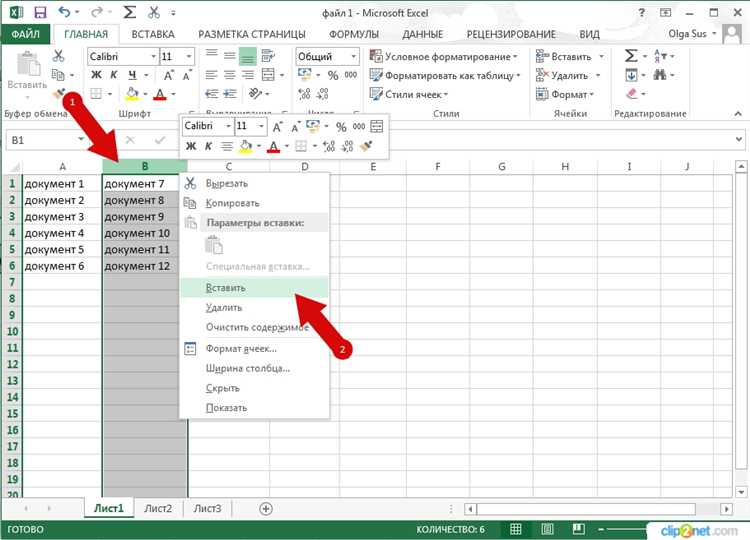Screen dimensions: 750x540
Task: Click the mini toolbar format painter brush
Action: (x=366, y=146)
